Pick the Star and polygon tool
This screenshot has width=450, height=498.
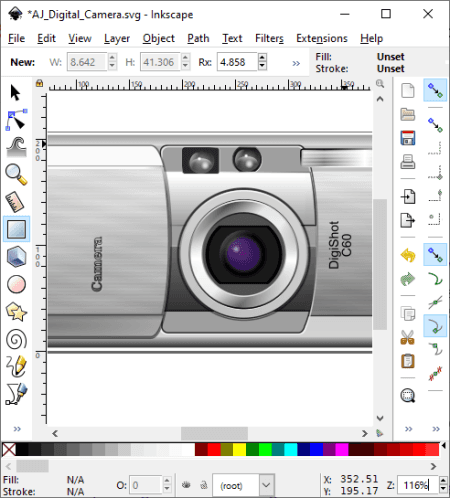(16, 312)
